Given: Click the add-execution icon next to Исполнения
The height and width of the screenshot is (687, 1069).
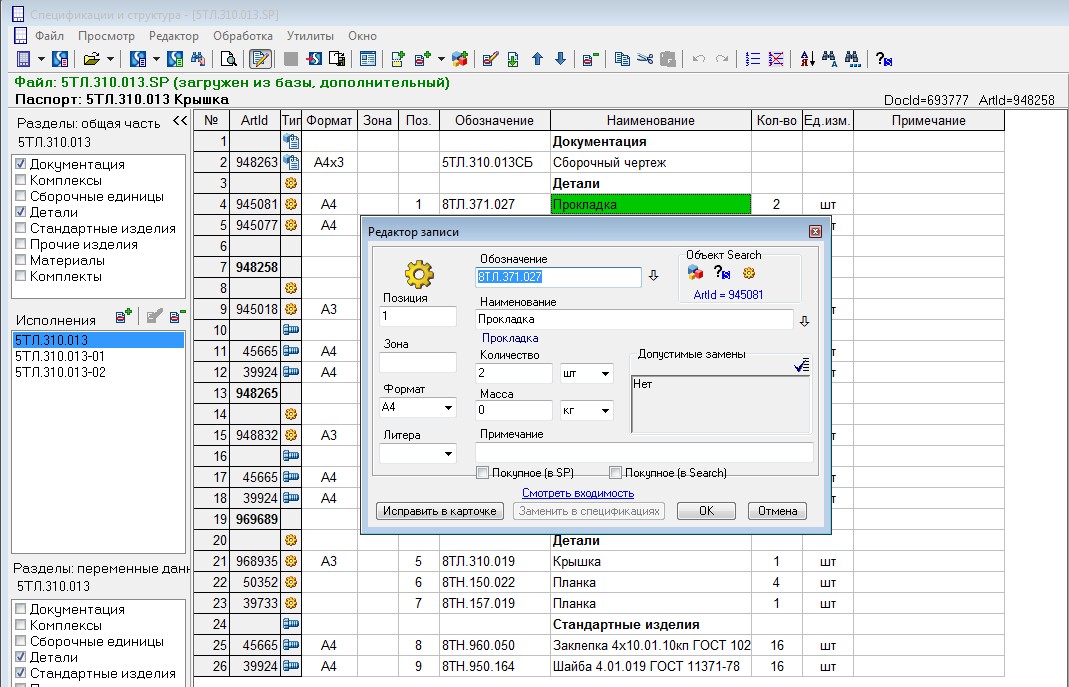Looking at the screenshot, I should [x=124, y=318].
